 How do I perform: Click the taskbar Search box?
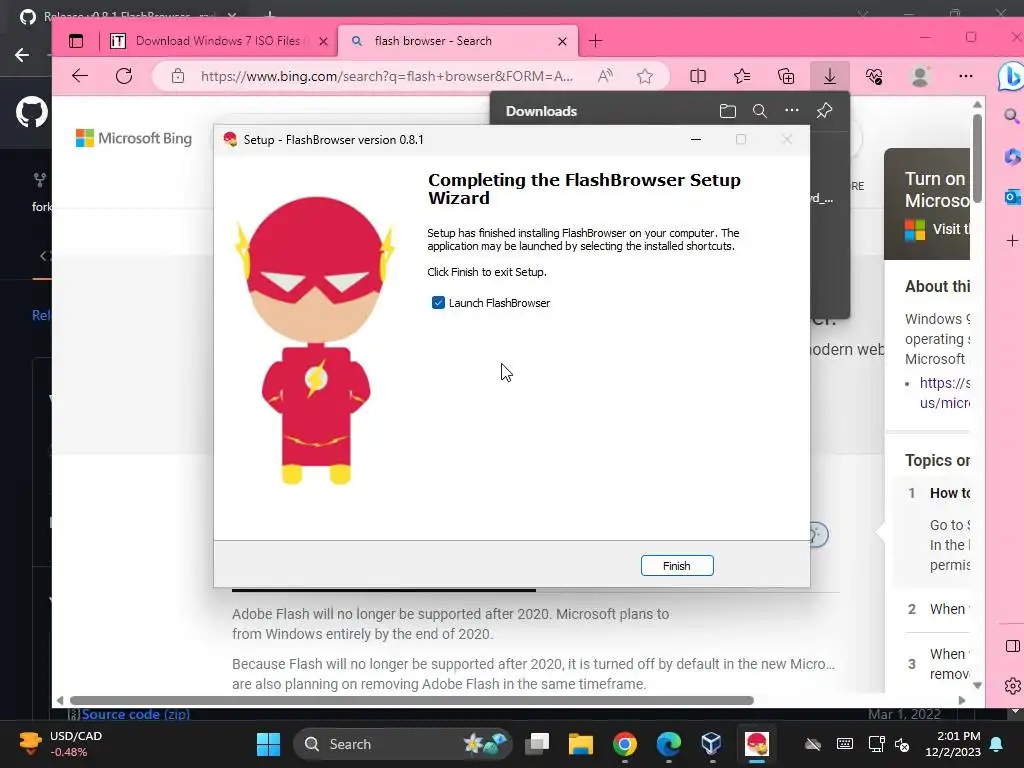pos(402,744)
